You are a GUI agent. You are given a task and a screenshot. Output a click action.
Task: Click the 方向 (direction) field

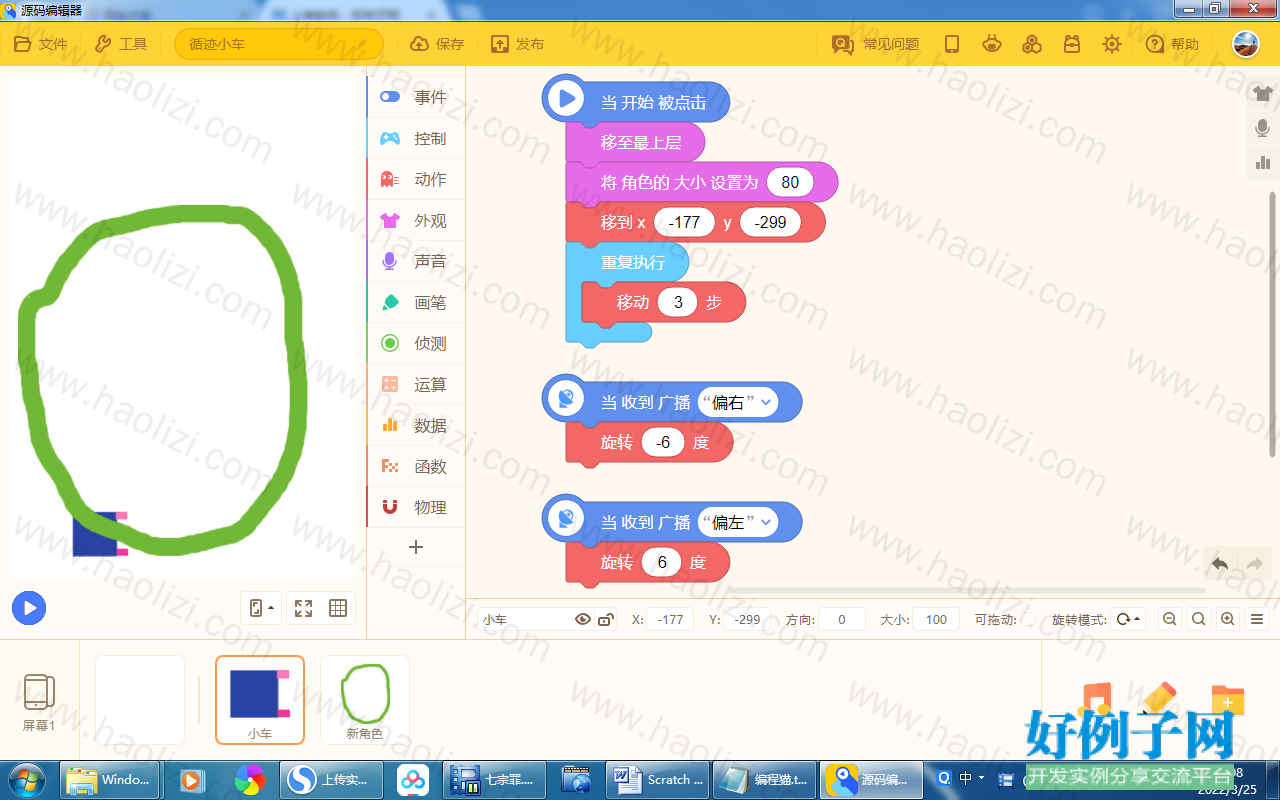click(842, 620)
